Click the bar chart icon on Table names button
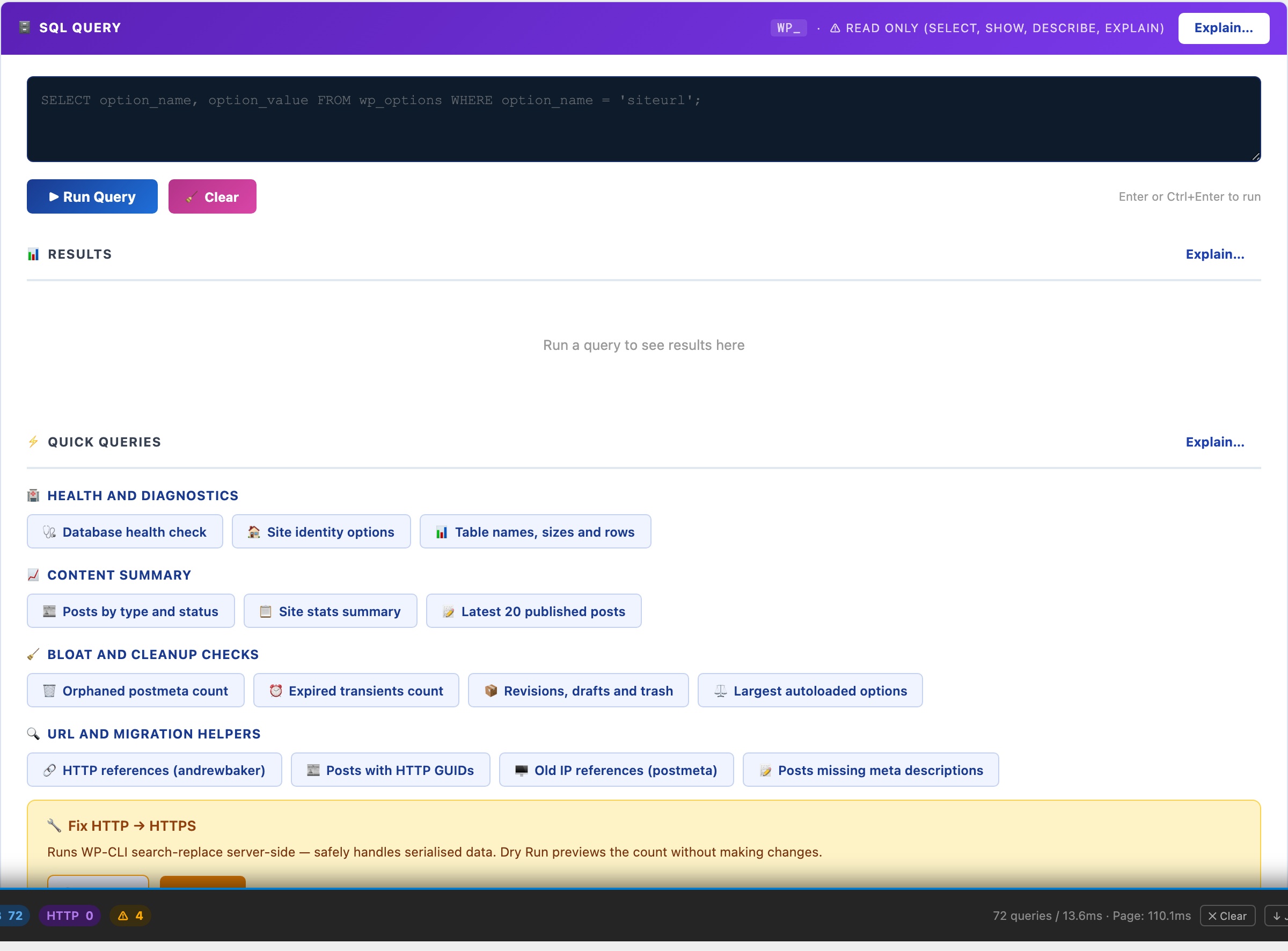The height and width of the screenshot is (951, 1288). 442,532
